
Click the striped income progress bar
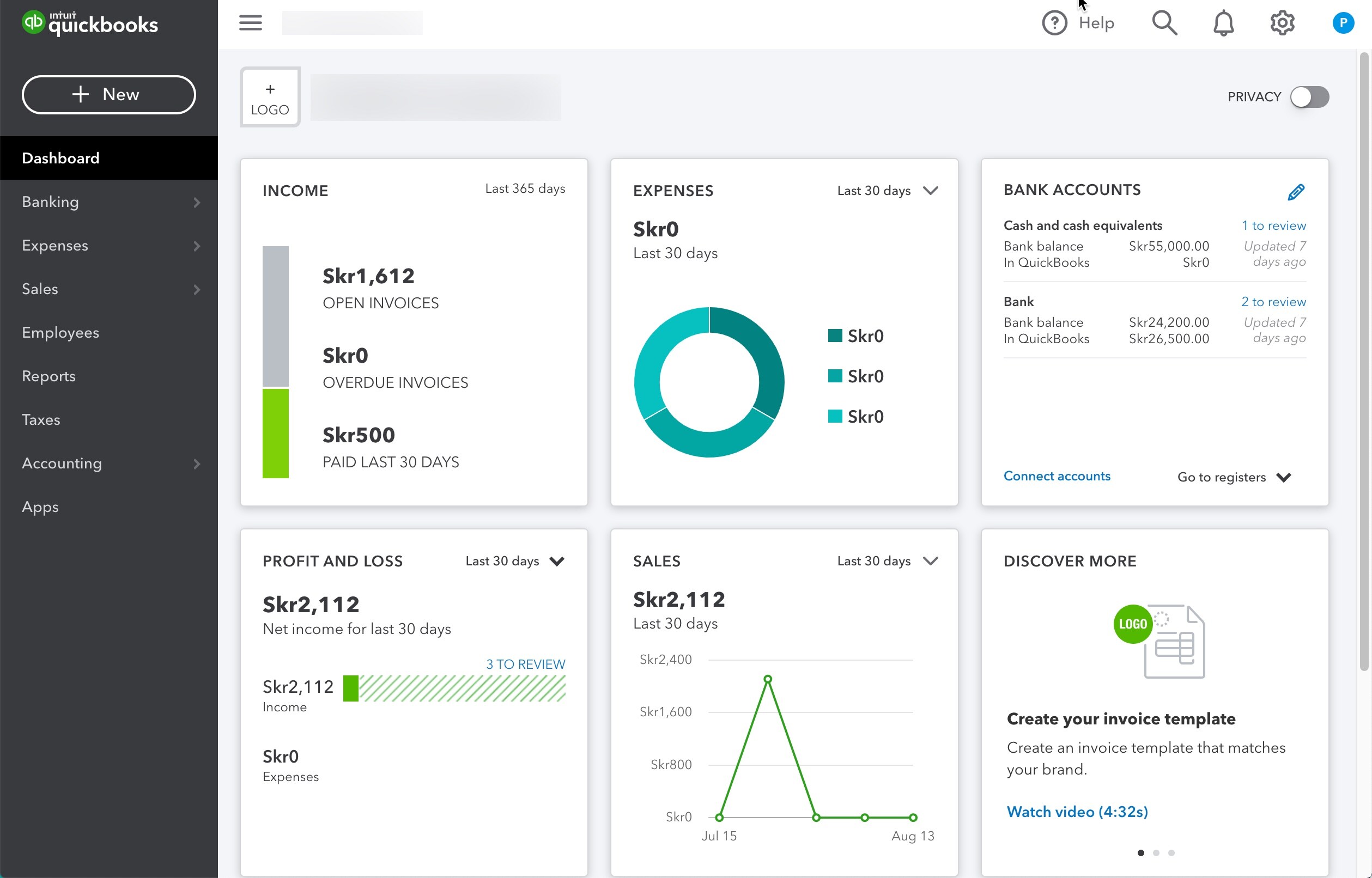tap(463, 688)
